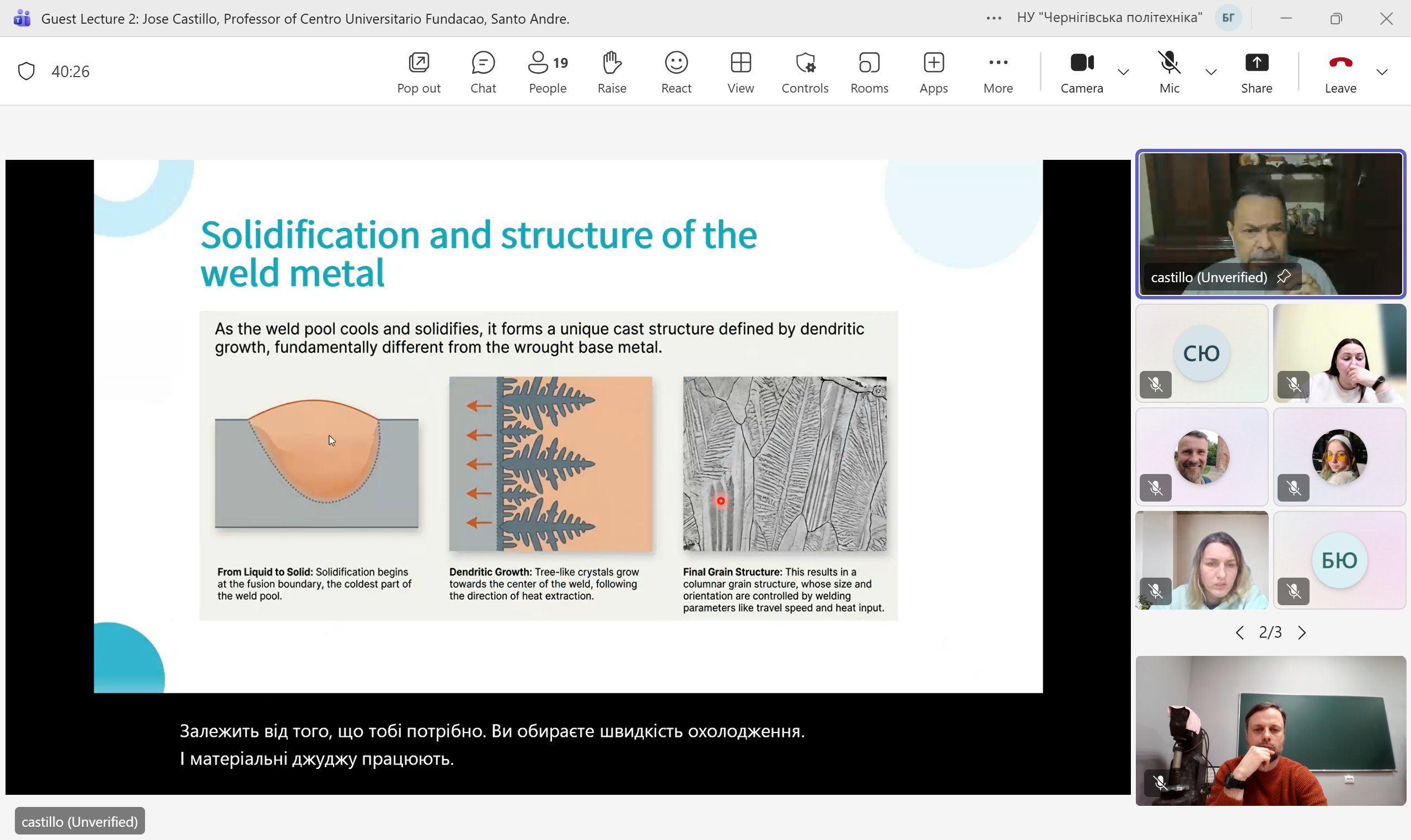Open title bar ellipsis settings menu
The width and height of the screenshot is (1411, 840).
[x=994, y=19]
